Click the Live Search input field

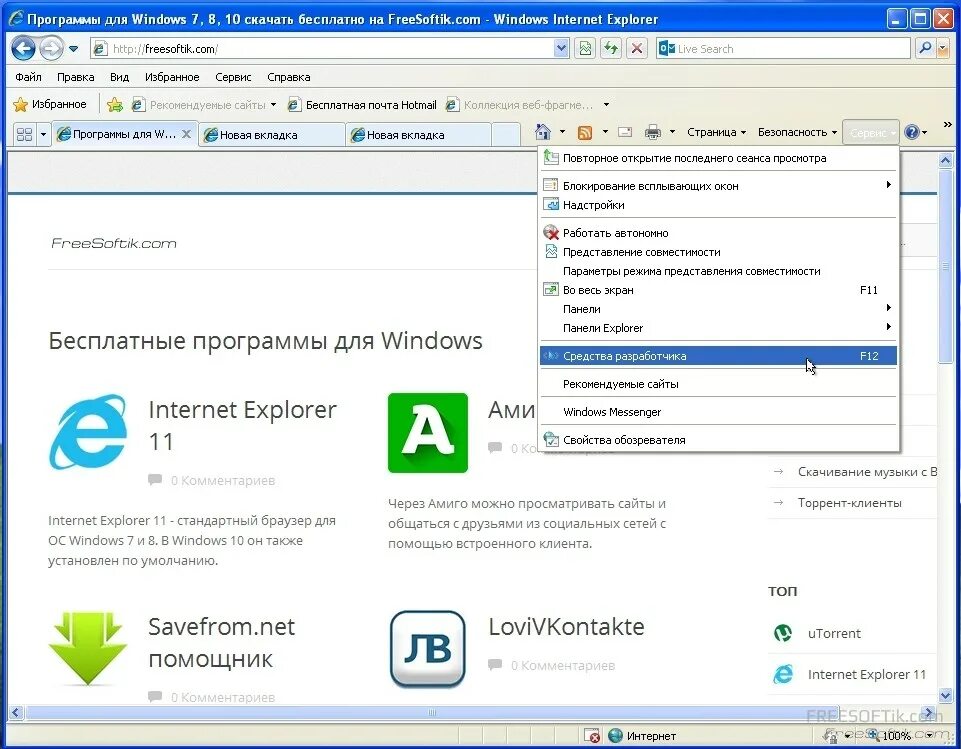783,49
